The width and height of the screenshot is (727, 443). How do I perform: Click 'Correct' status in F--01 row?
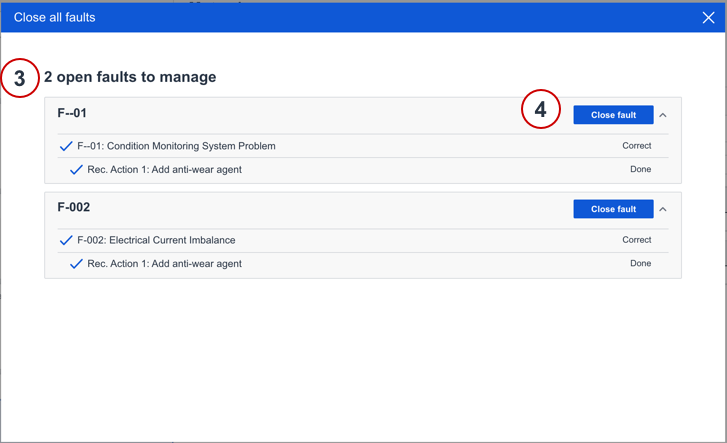coord(637,146)
